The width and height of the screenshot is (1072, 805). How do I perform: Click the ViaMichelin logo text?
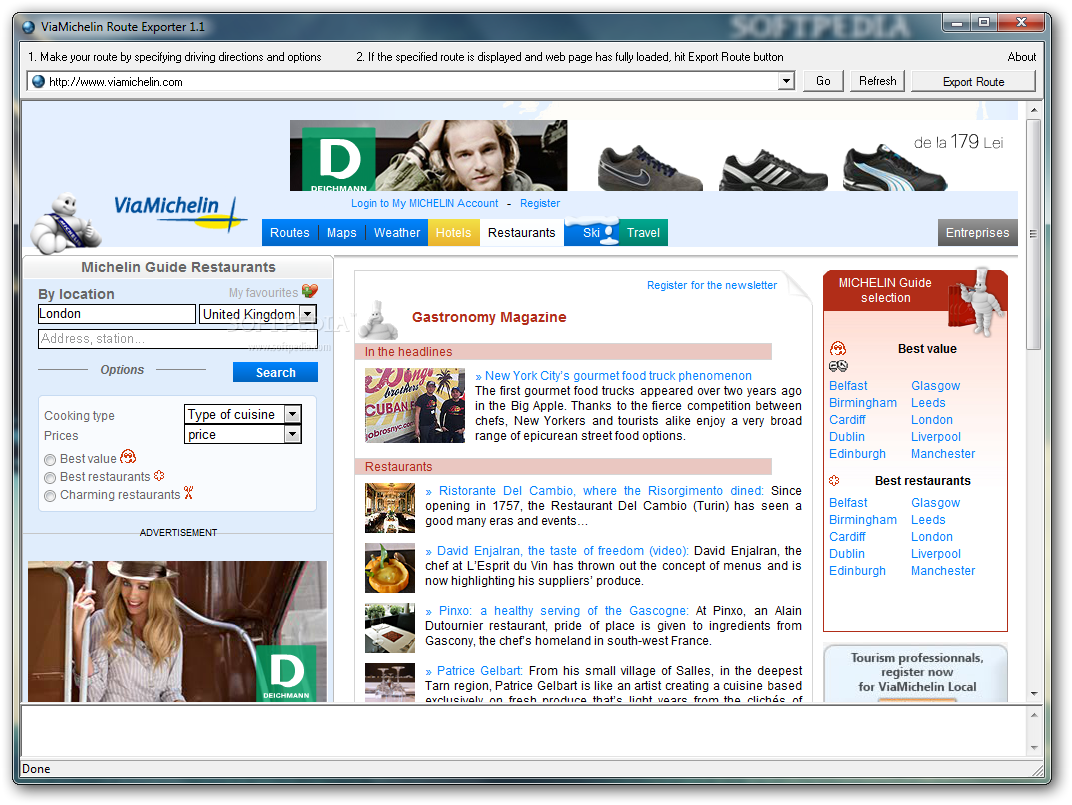(x=179, y=212)
